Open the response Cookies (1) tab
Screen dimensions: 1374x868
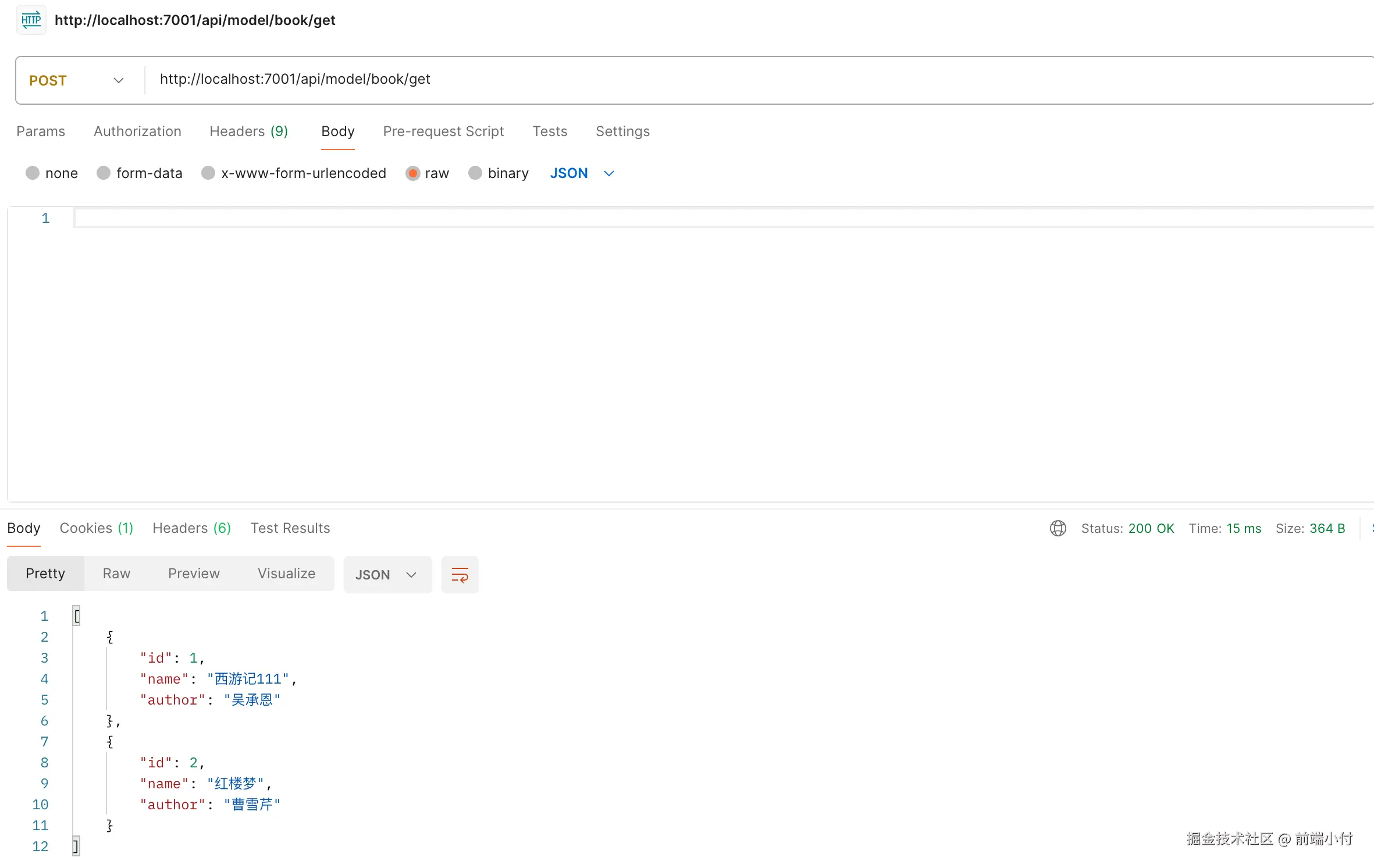coord(97,528)
